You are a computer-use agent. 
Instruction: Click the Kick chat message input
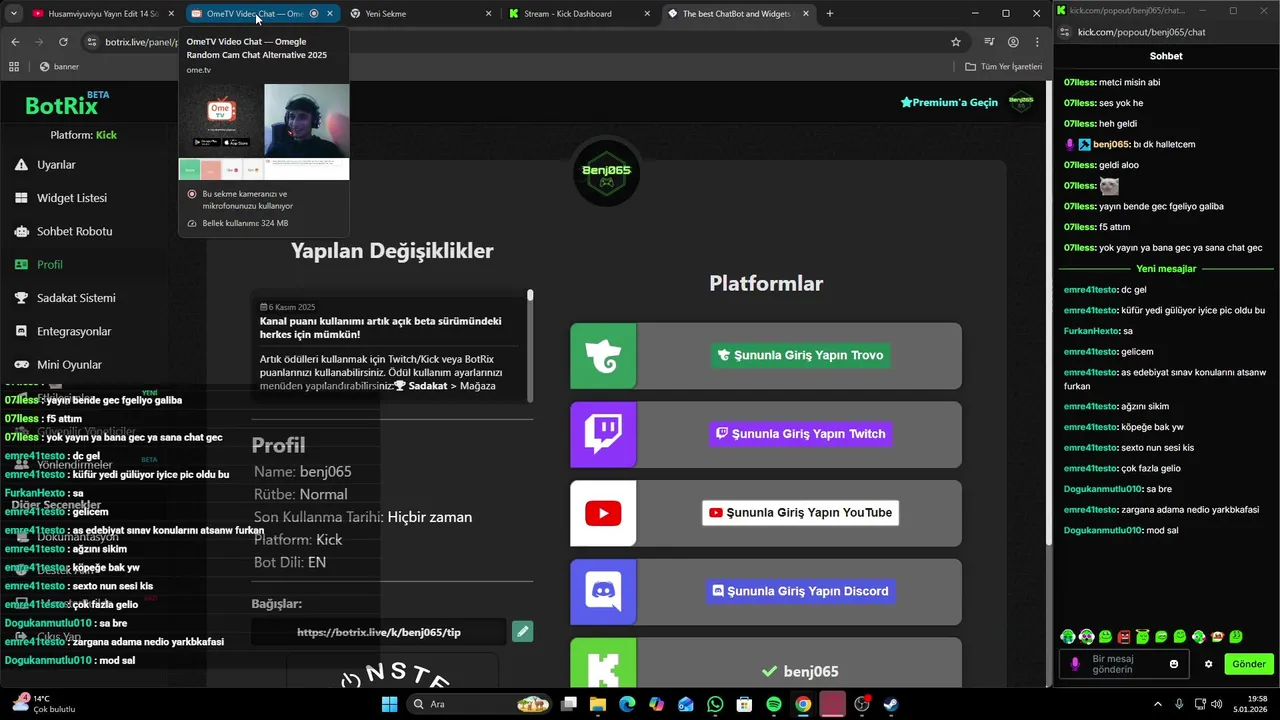(x=1123, y=664)
